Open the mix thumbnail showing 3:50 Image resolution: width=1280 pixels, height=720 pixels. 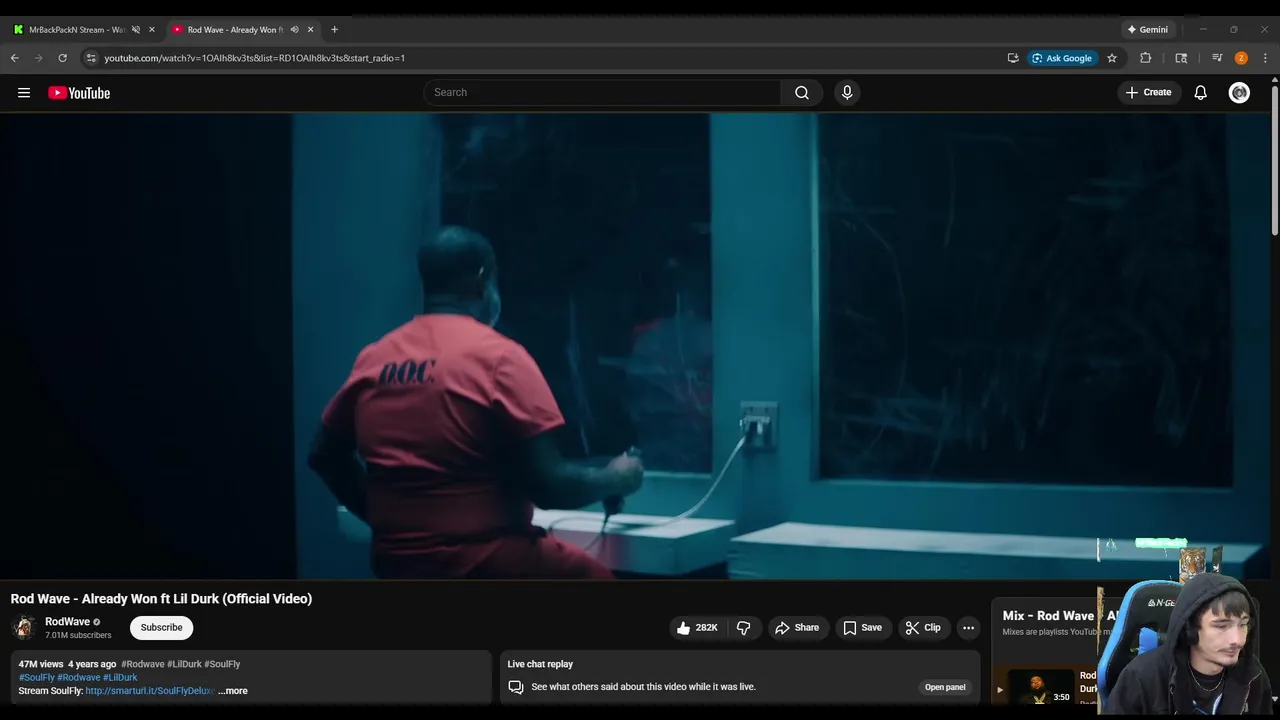coord(1041,688)
